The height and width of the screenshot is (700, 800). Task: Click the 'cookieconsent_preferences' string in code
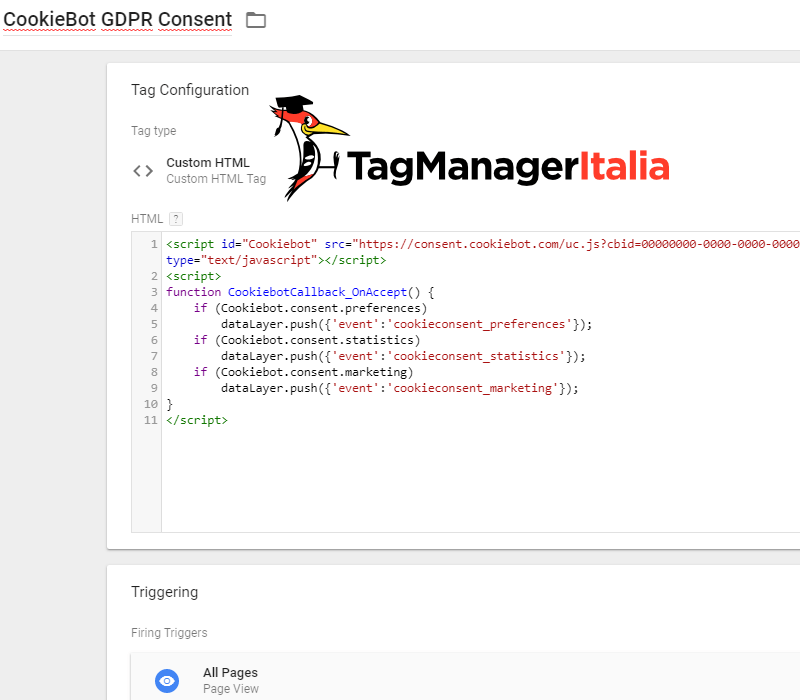coord(479,324)
